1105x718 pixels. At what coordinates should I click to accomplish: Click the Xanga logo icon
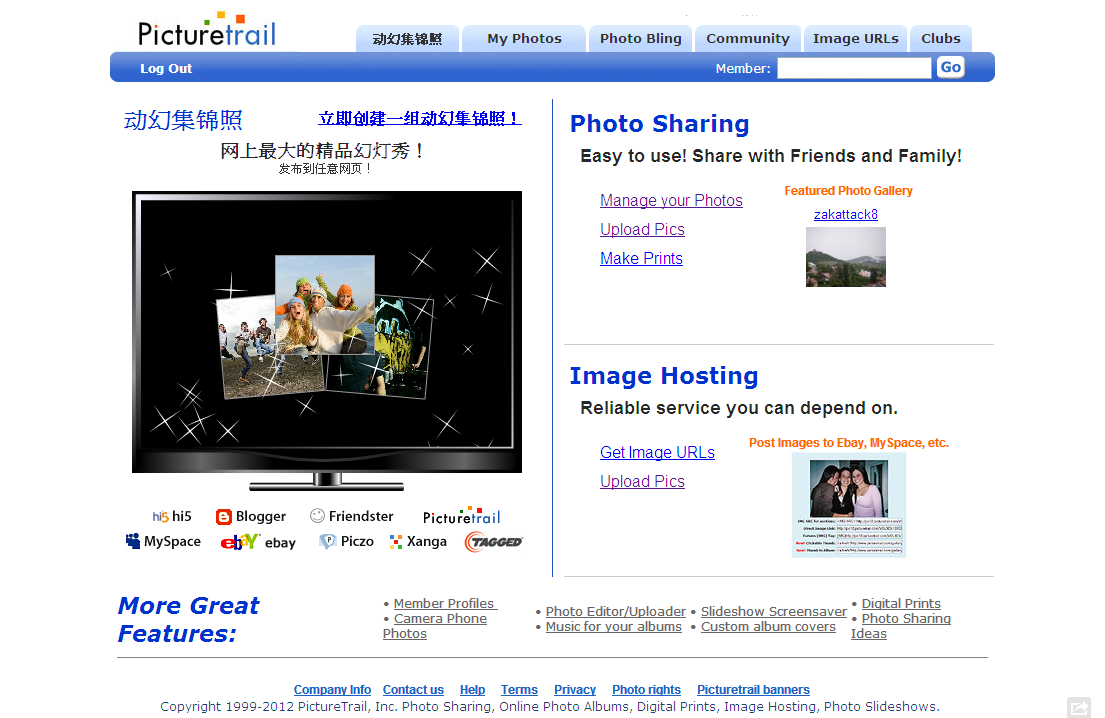pyautogui.click(x=396, y=542)
